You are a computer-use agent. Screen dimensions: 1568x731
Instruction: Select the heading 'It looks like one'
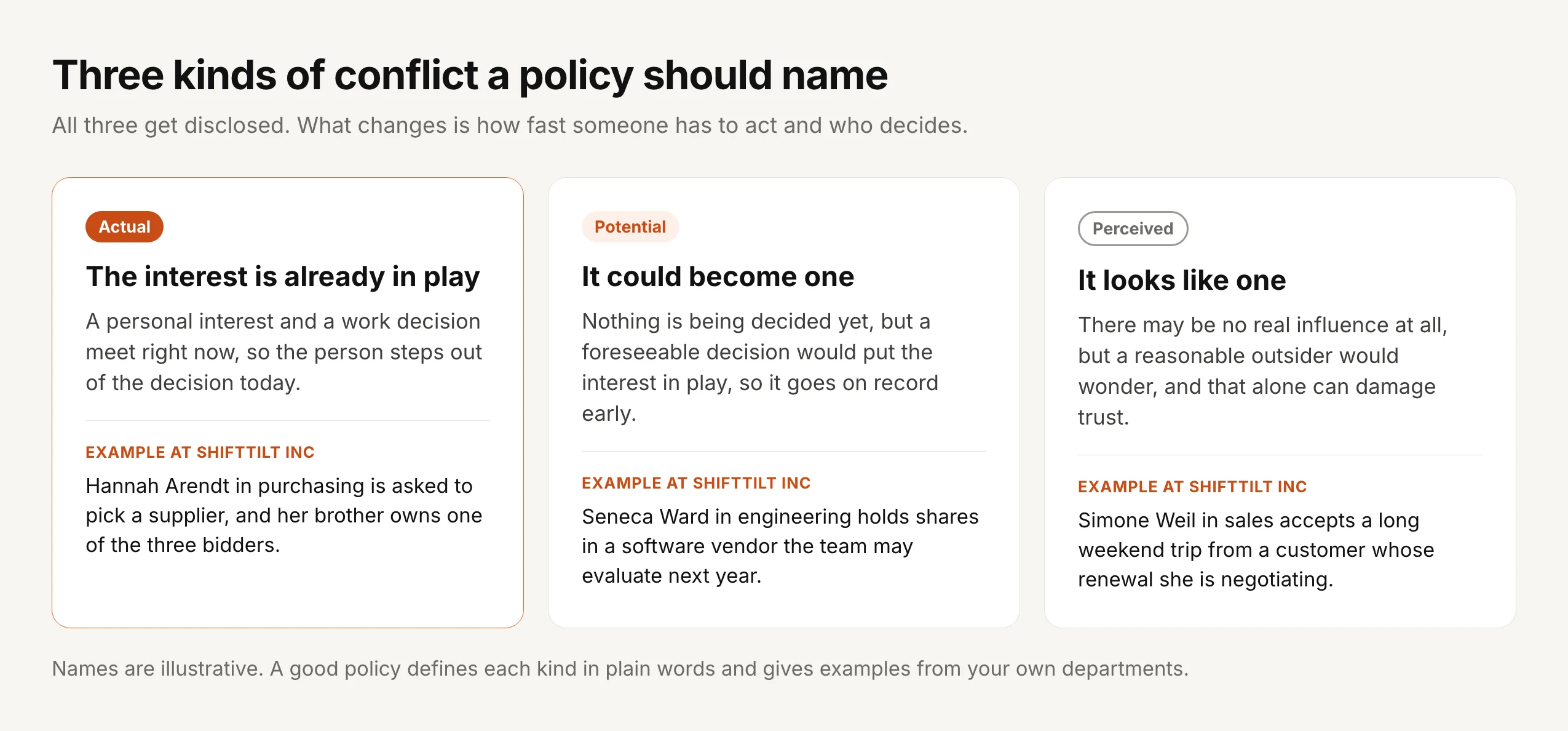[1182, 280]
